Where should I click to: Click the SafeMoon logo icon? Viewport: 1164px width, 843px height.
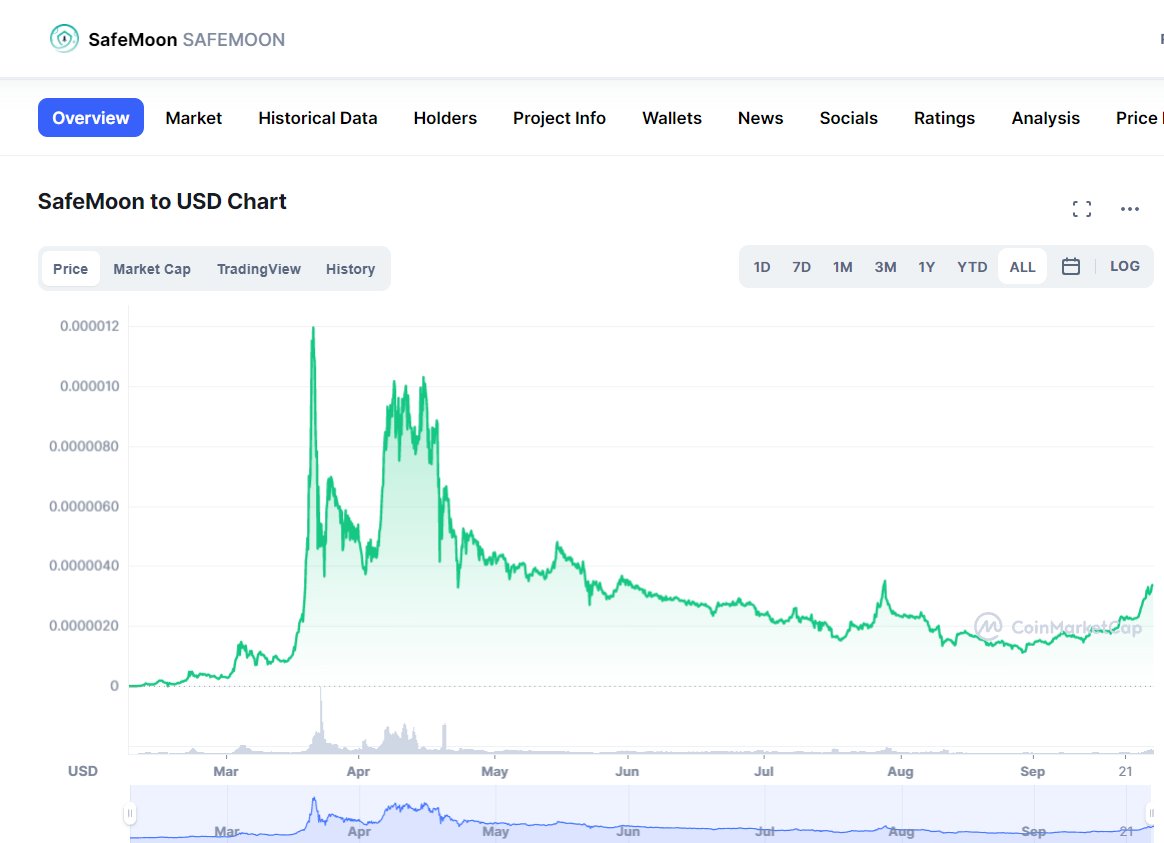coord(64,39)
